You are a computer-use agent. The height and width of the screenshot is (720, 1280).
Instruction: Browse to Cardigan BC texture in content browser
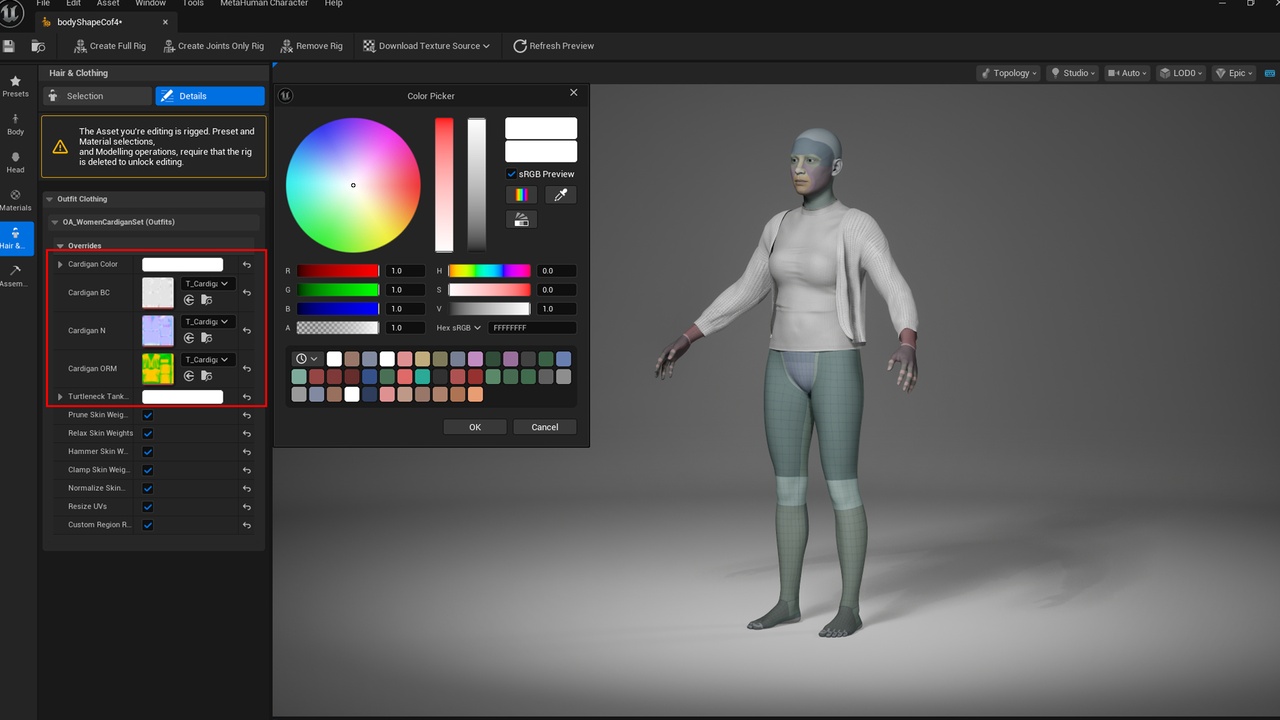tap(206, 299)
